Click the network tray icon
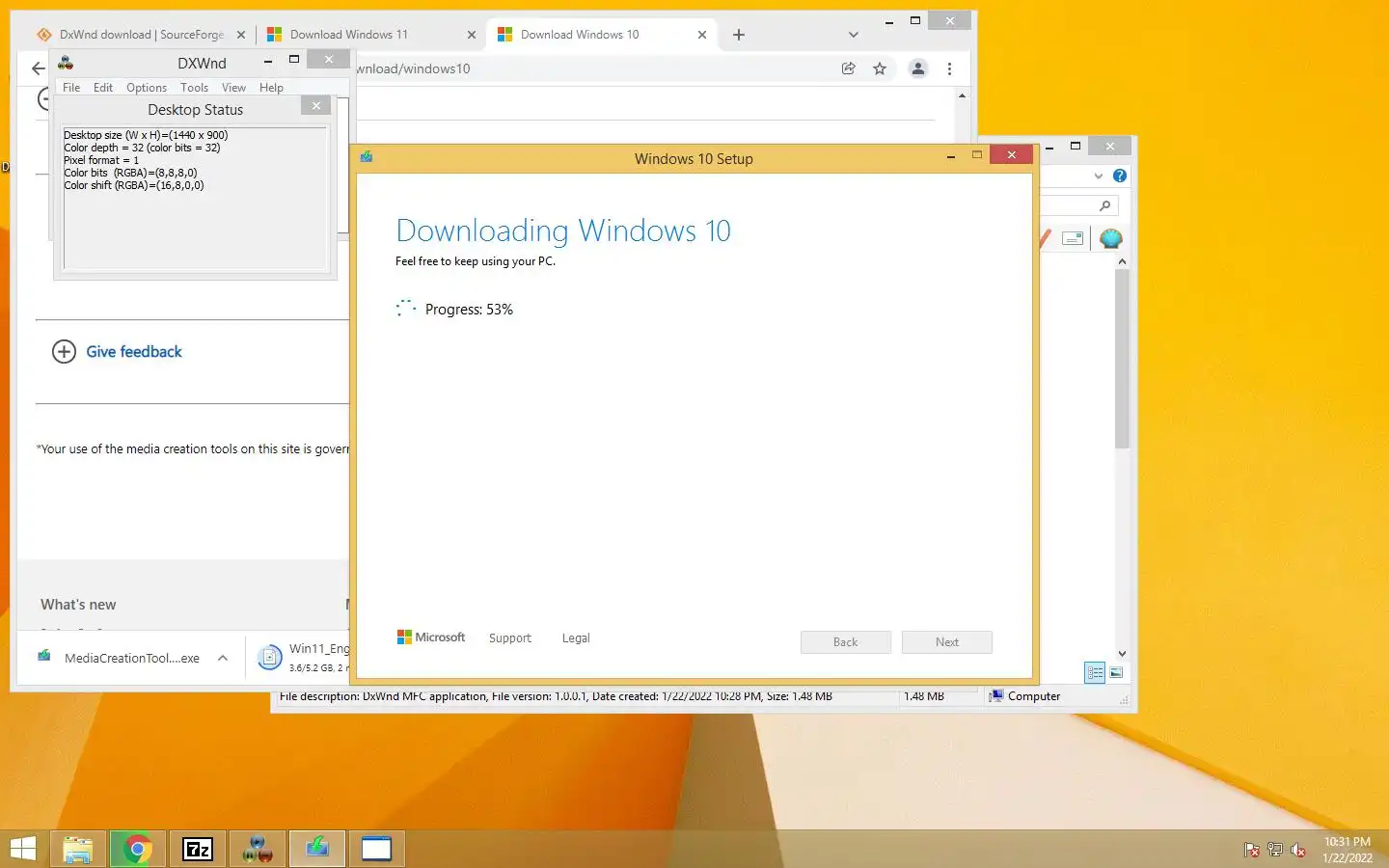The height and width of the screenshot is (868, 1389). click(x=1274, y=850)
